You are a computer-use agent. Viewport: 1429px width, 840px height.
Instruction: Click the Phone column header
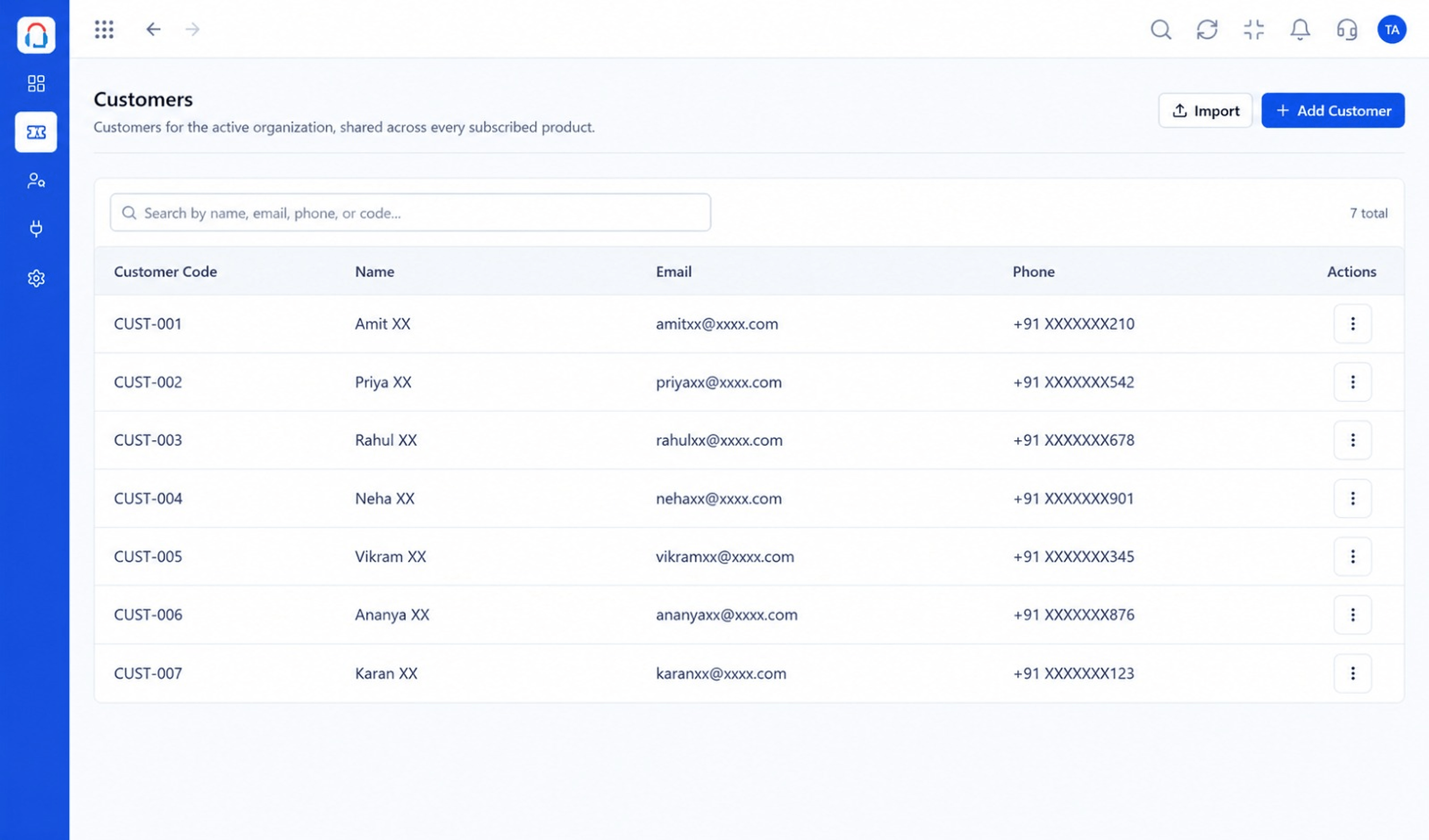1034,271
